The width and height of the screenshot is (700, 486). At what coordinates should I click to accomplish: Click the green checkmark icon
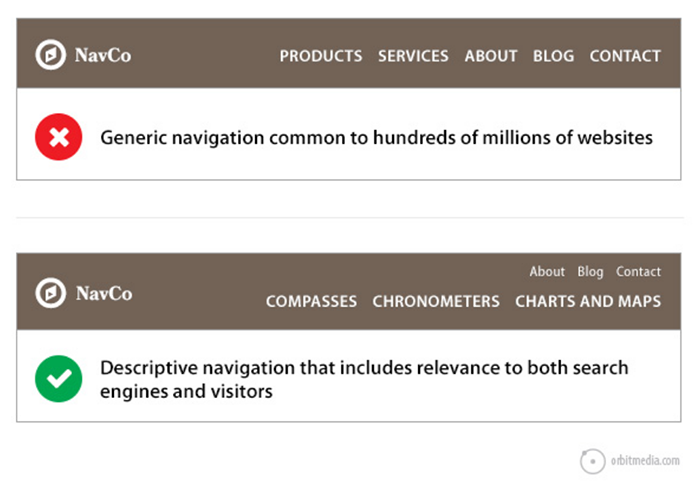59,379
